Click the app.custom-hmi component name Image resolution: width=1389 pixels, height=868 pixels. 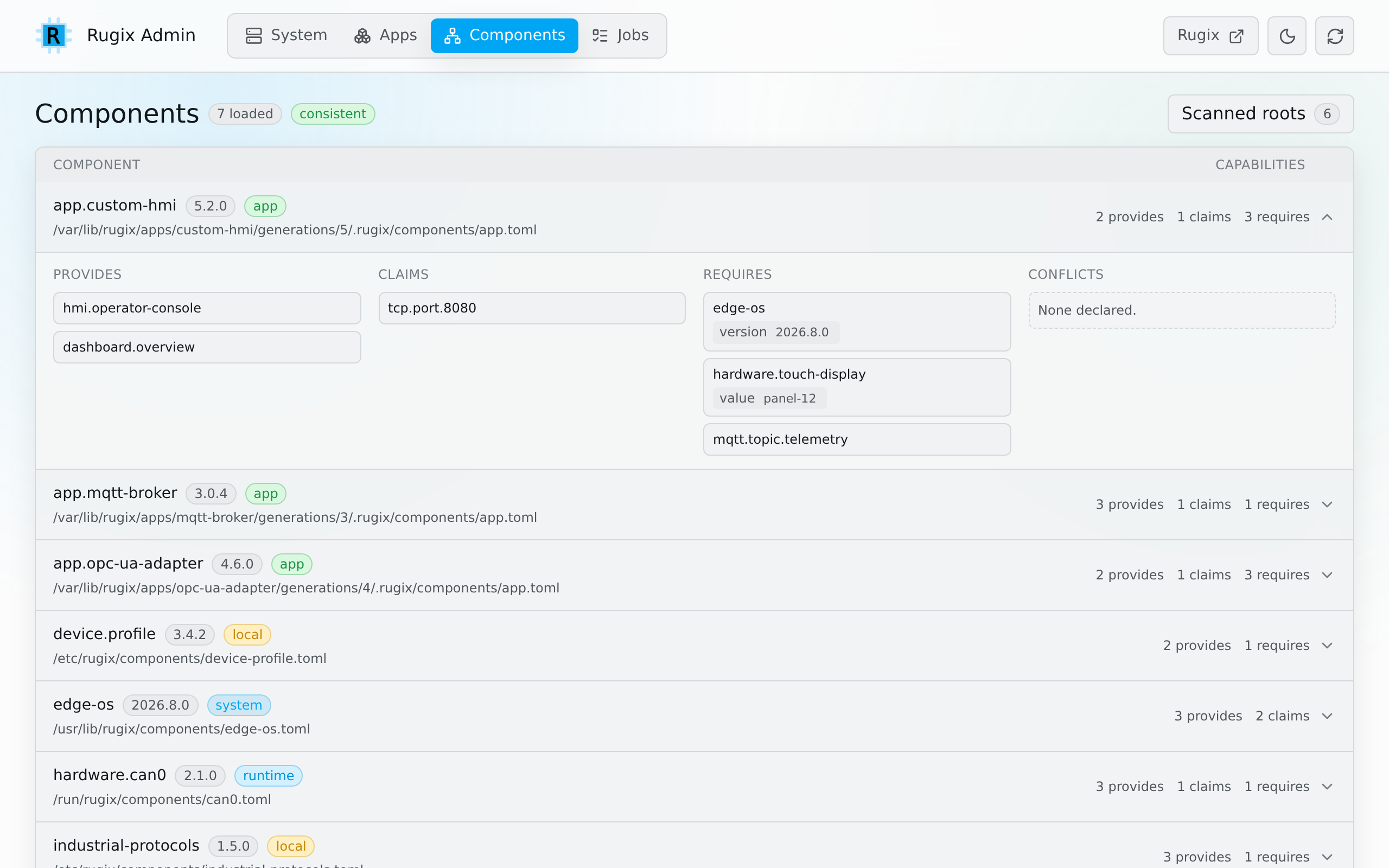click(115, 206)
